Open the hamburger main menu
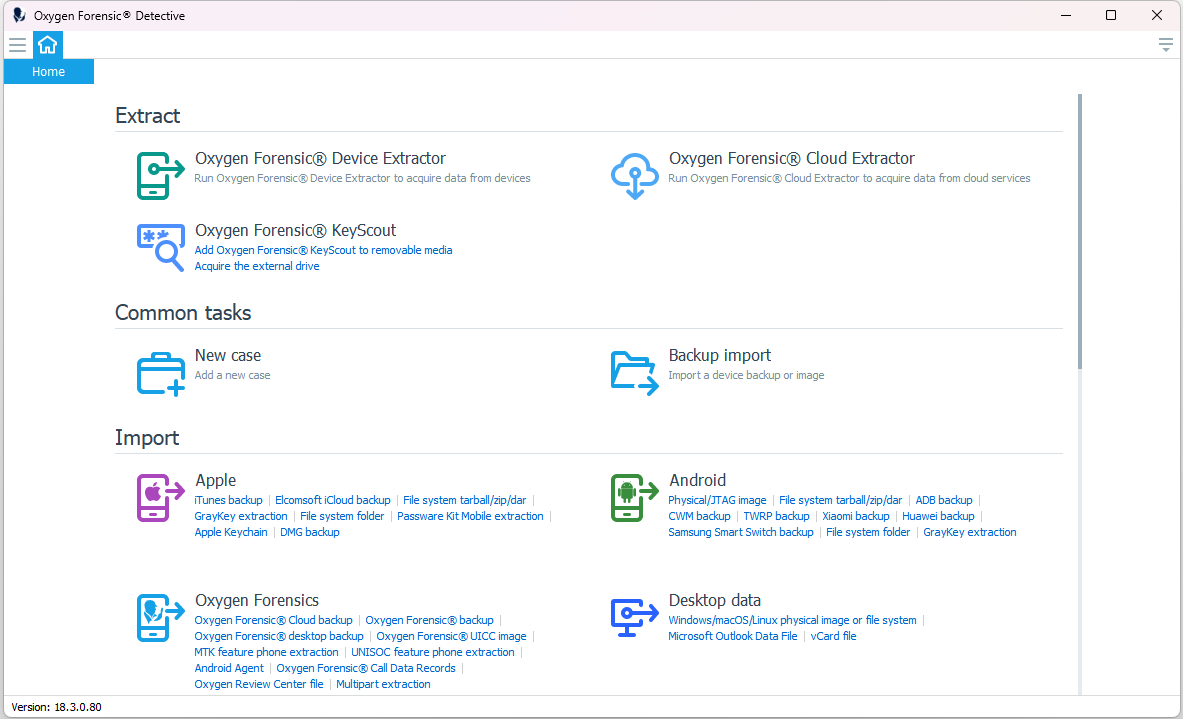Image resolution: width=1183 pixels, height=719 pixels. pyautogui.click(x=17, y=45)
